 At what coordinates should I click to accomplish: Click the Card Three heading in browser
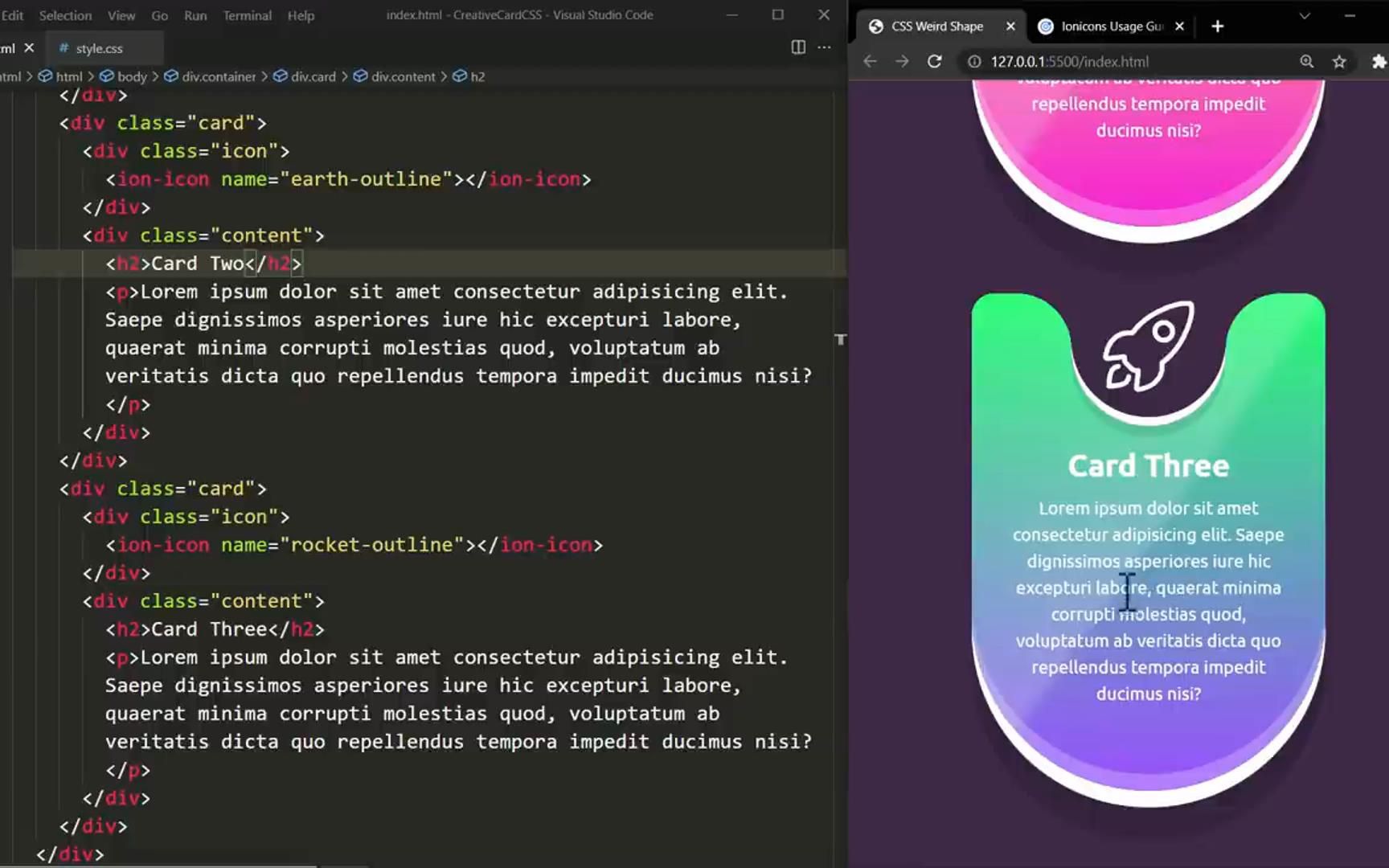coord(1149,466)
